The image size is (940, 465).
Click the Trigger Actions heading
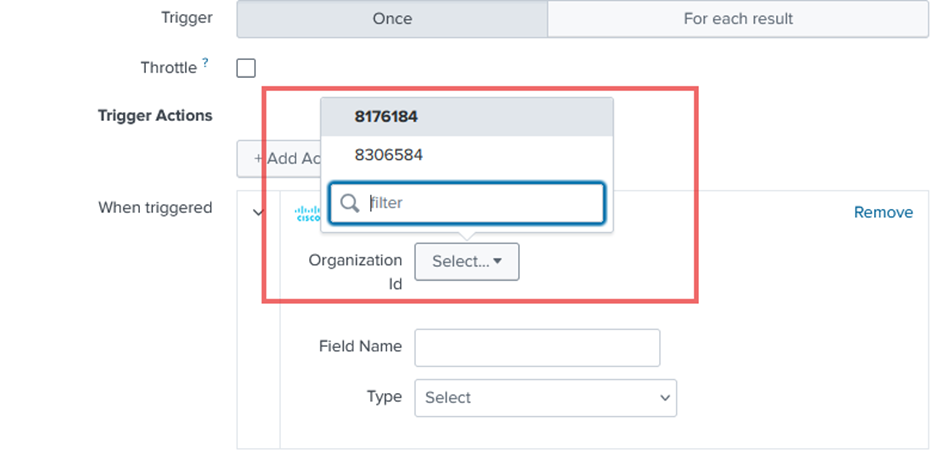[x=155, y=115]
